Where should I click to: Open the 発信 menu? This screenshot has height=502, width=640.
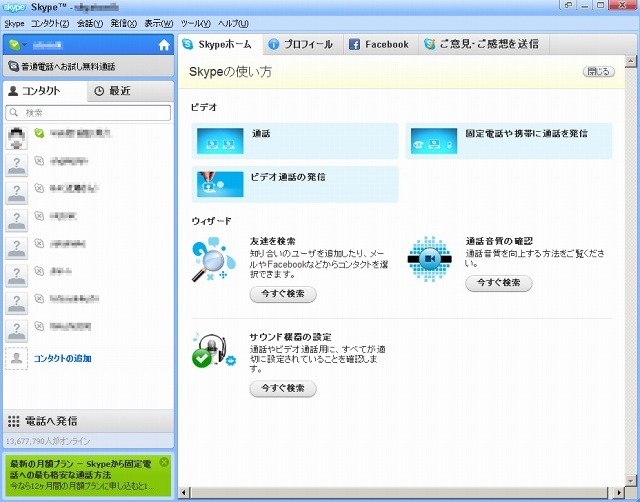[x=124, y=24]
